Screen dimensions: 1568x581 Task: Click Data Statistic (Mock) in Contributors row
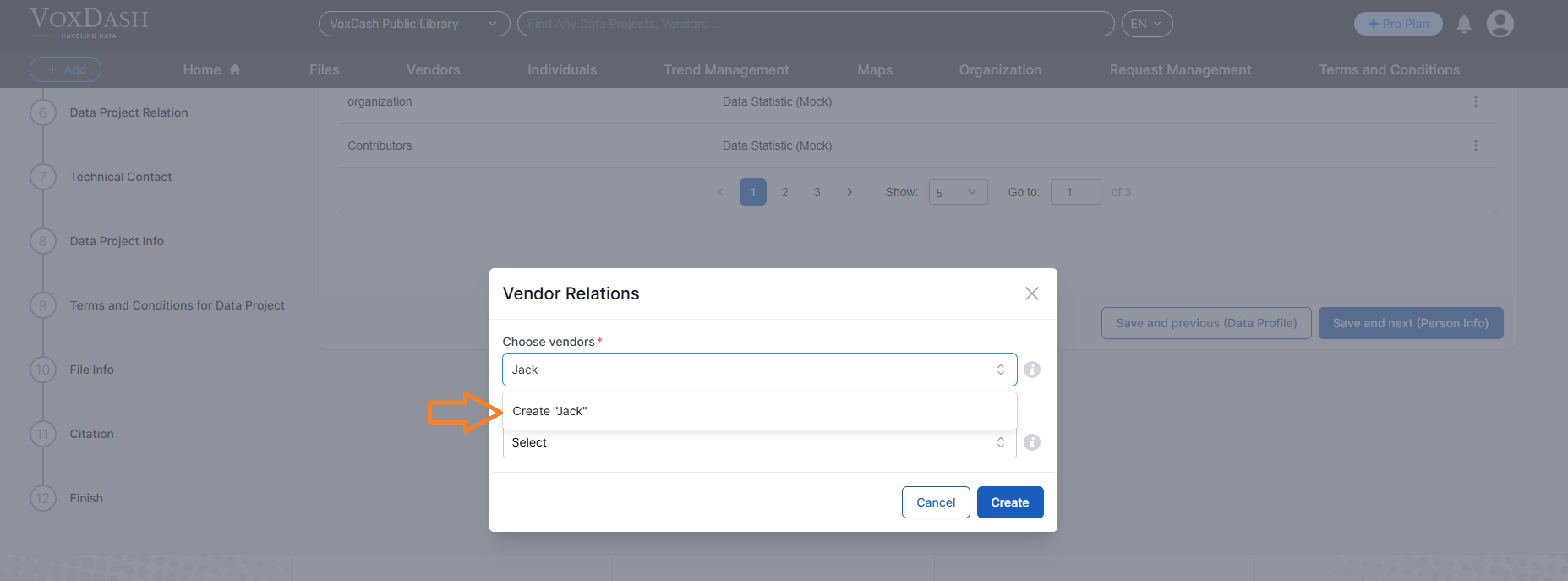click(778, 145)
